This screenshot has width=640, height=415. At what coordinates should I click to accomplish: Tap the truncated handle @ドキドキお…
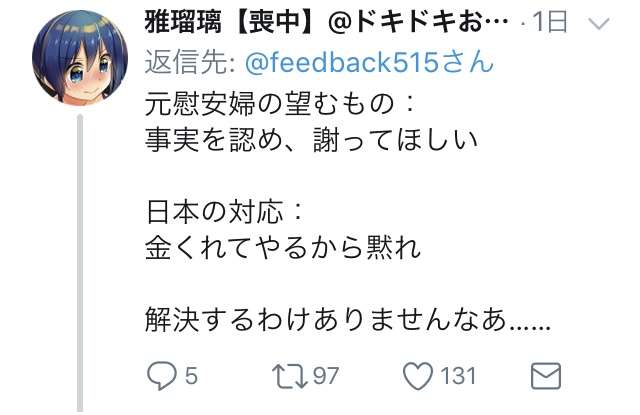click(x=418, y=21)
